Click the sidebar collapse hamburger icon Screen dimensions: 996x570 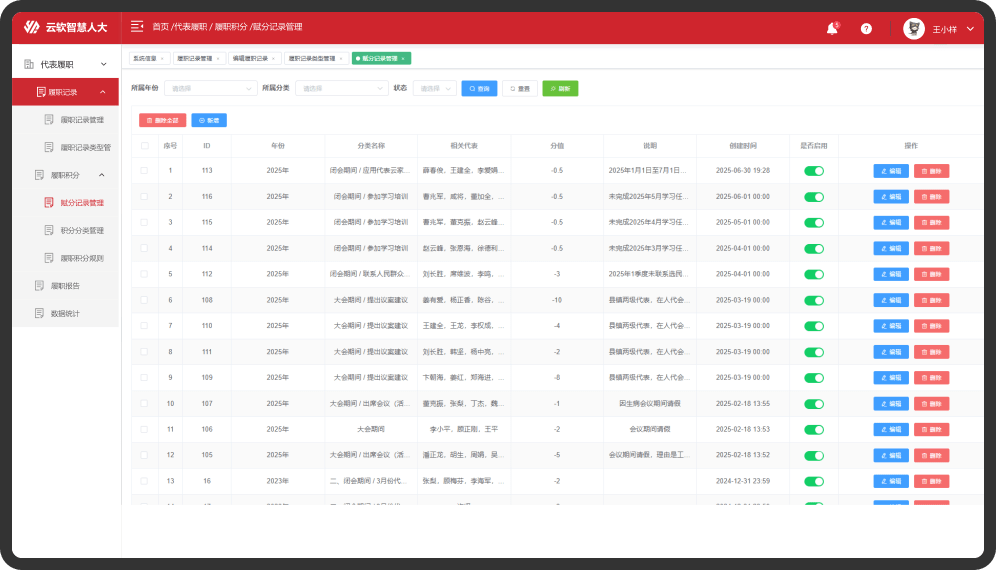point(137,26)
